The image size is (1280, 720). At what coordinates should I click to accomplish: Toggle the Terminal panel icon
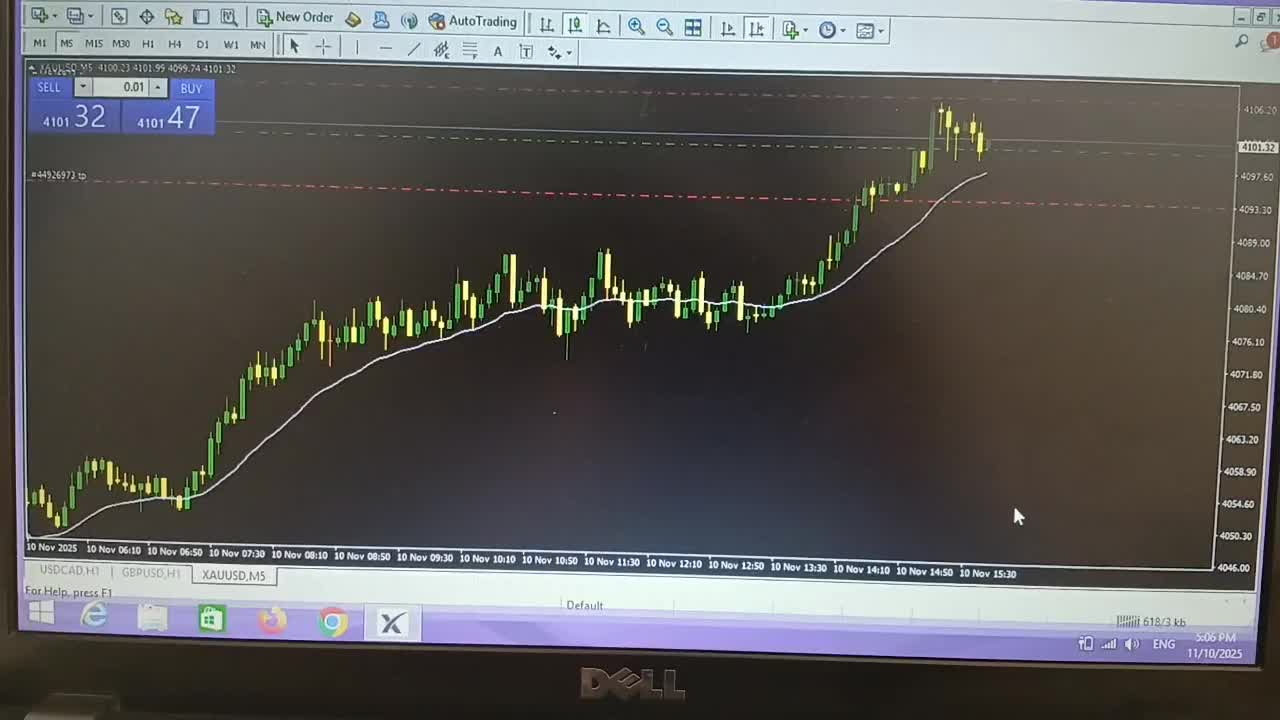[x=201, y=17]
